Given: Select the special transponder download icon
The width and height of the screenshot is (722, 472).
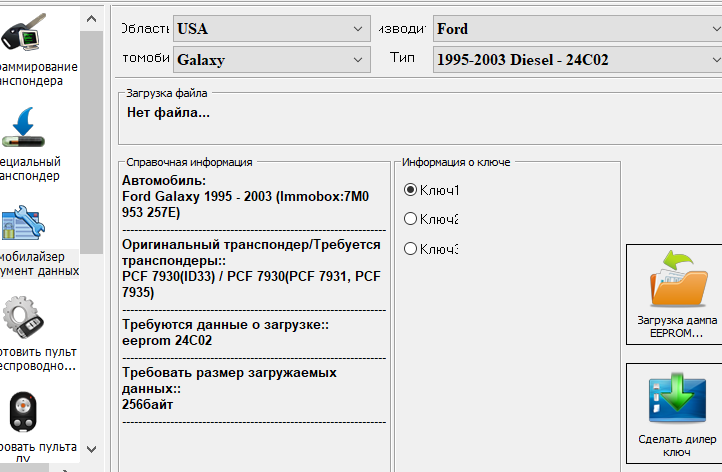Looking at the screenshot, I should [x=23, y=127].
